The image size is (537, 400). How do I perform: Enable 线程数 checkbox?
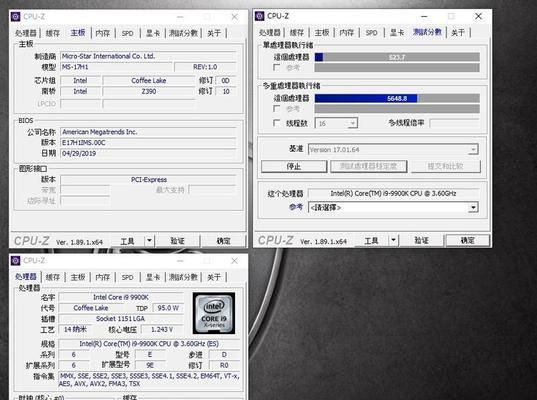277,123
